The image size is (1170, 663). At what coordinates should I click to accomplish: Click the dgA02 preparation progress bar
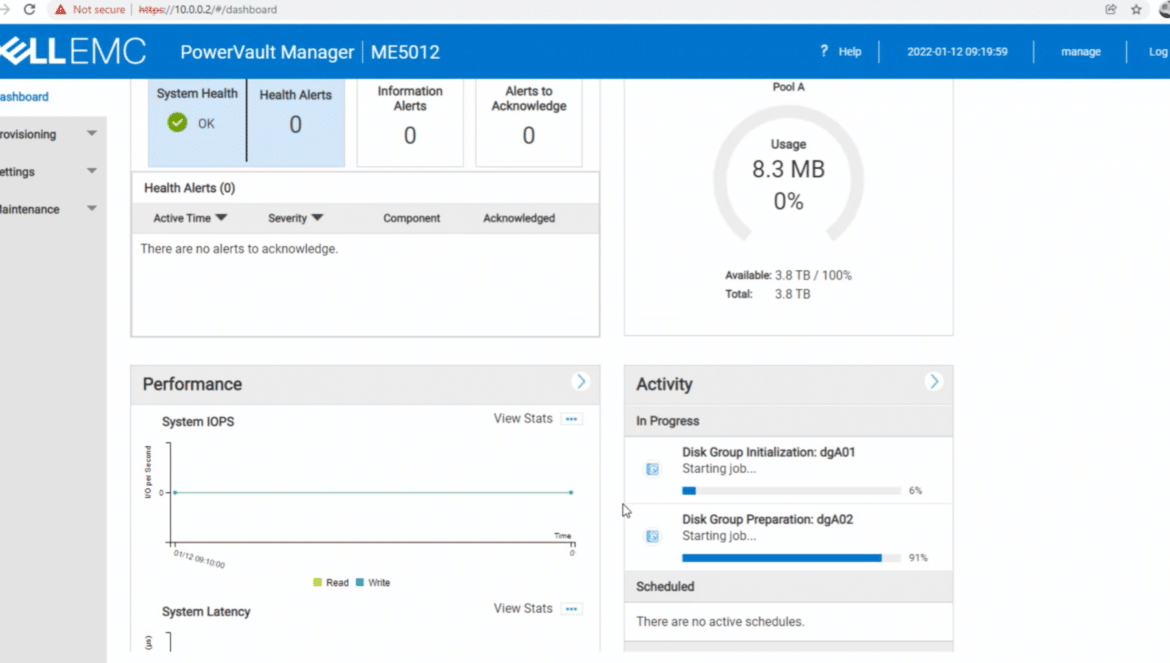tap(791, 558)
